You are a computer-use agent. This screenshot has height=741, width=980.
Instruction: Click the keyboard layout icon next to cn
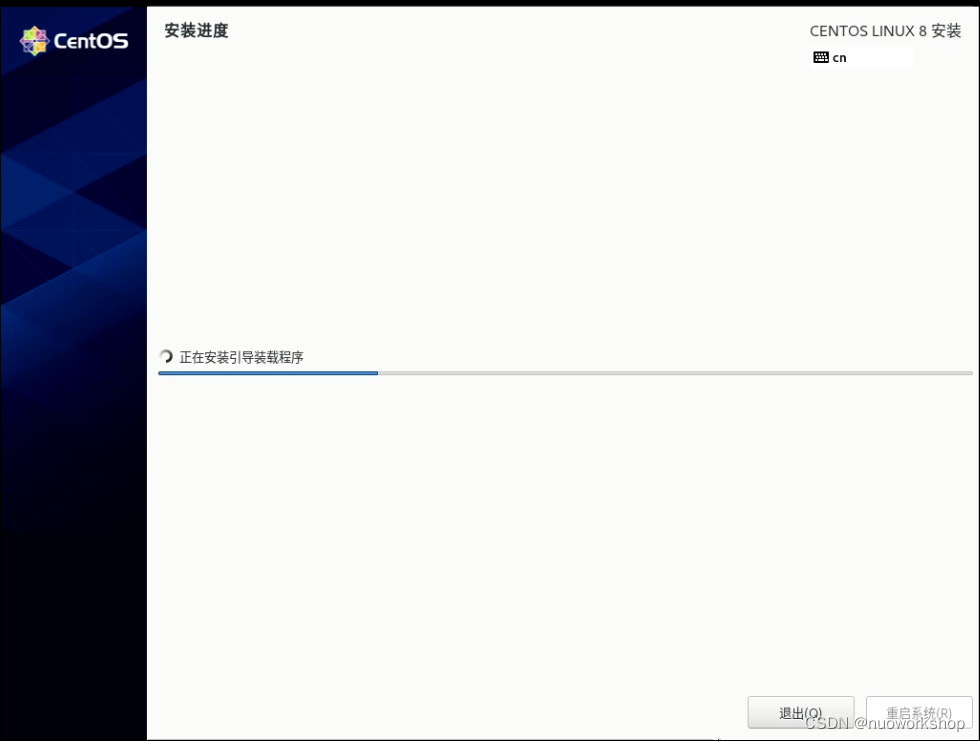[x=821, y=57]
